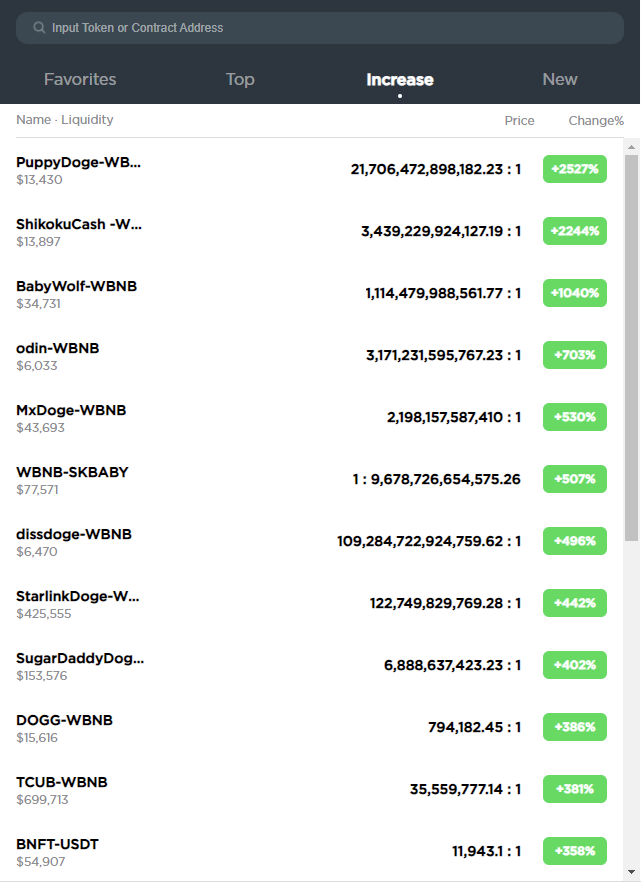Select the Increase tab
This screenshot has height=884, width=641.
[x=400, y=79]
